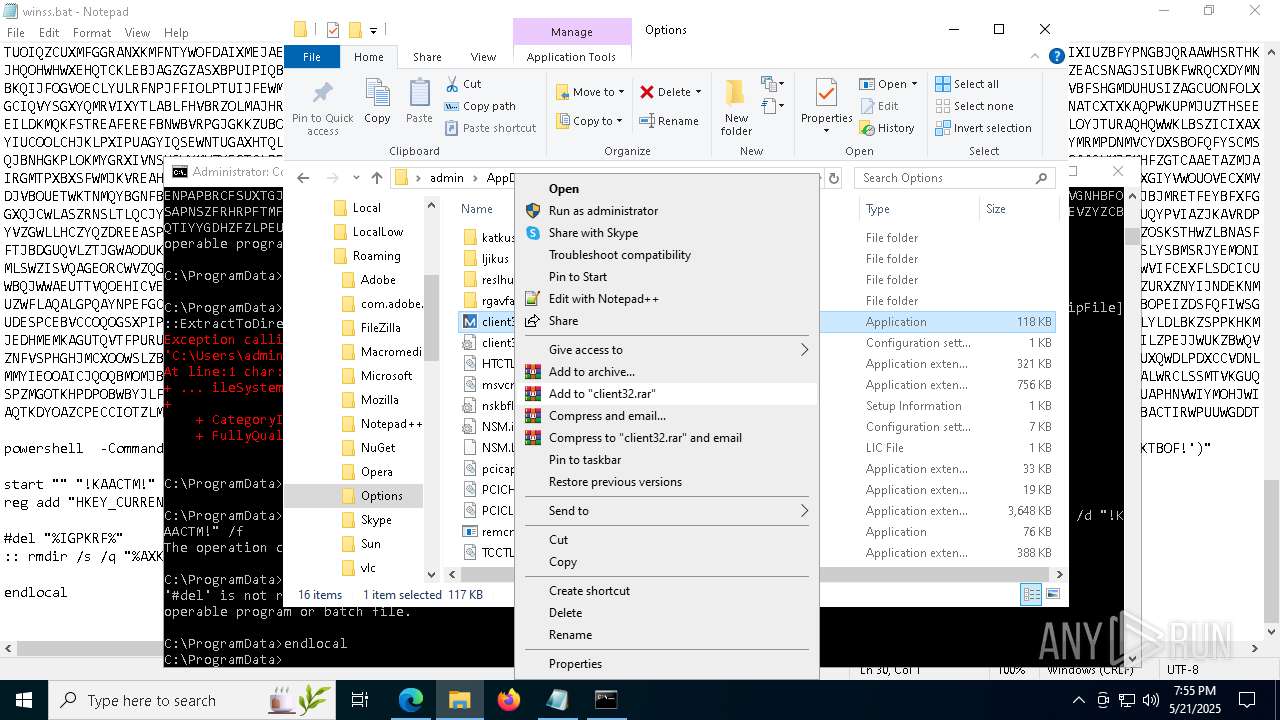Open the Application Tools tab

click(571, 57)
